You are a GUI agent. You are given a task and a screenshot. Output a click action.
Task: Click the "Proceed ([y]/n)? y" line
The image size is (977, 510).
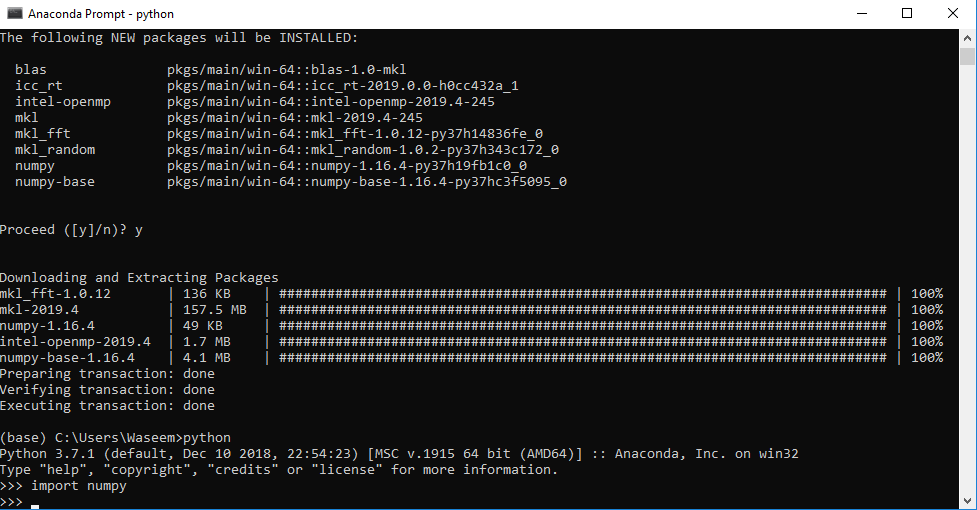coord(71,230)
